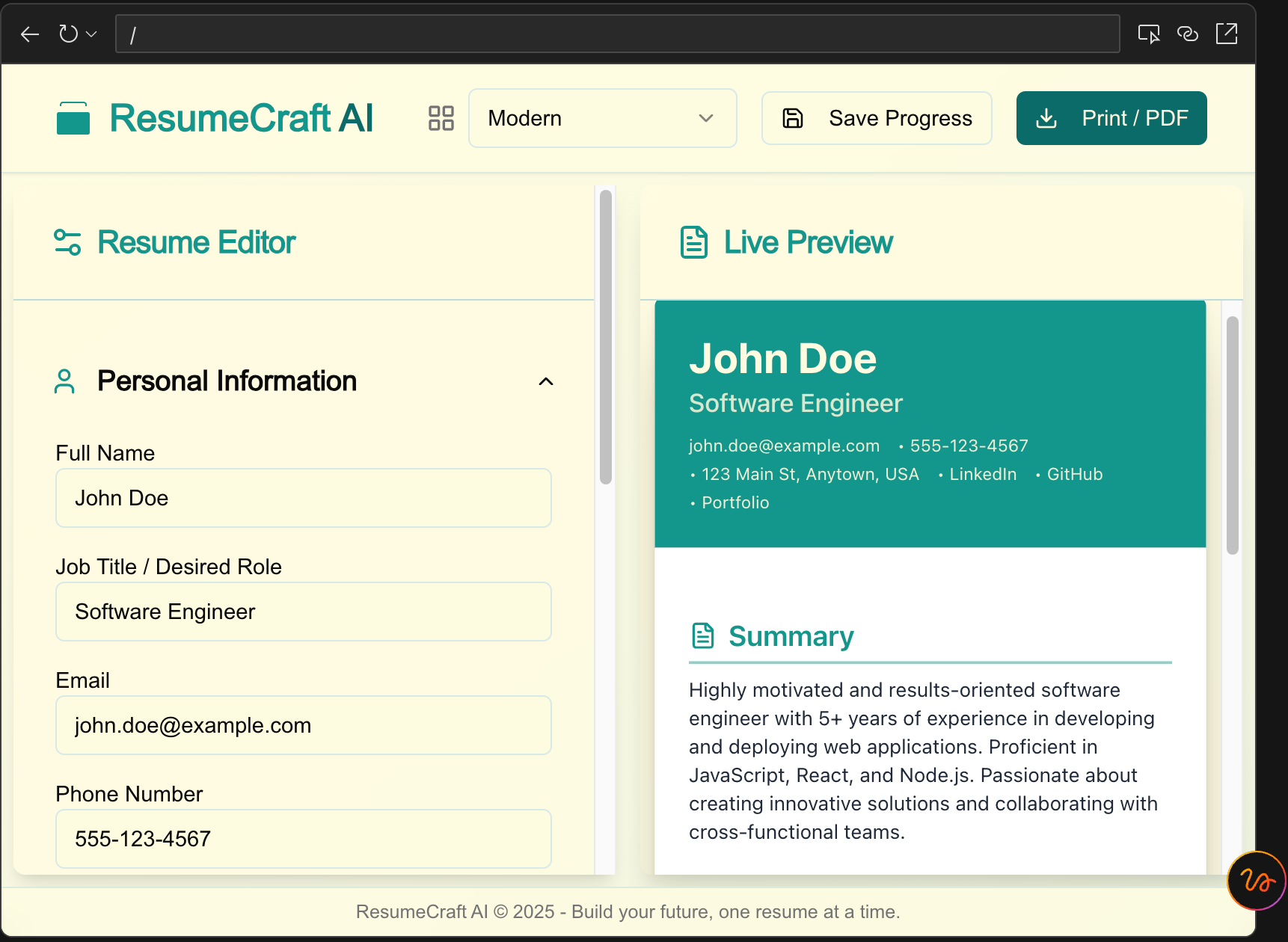Open the Modern template dropdown
This screenshot has width=1288, height=942.
click(x=602, y=118)
